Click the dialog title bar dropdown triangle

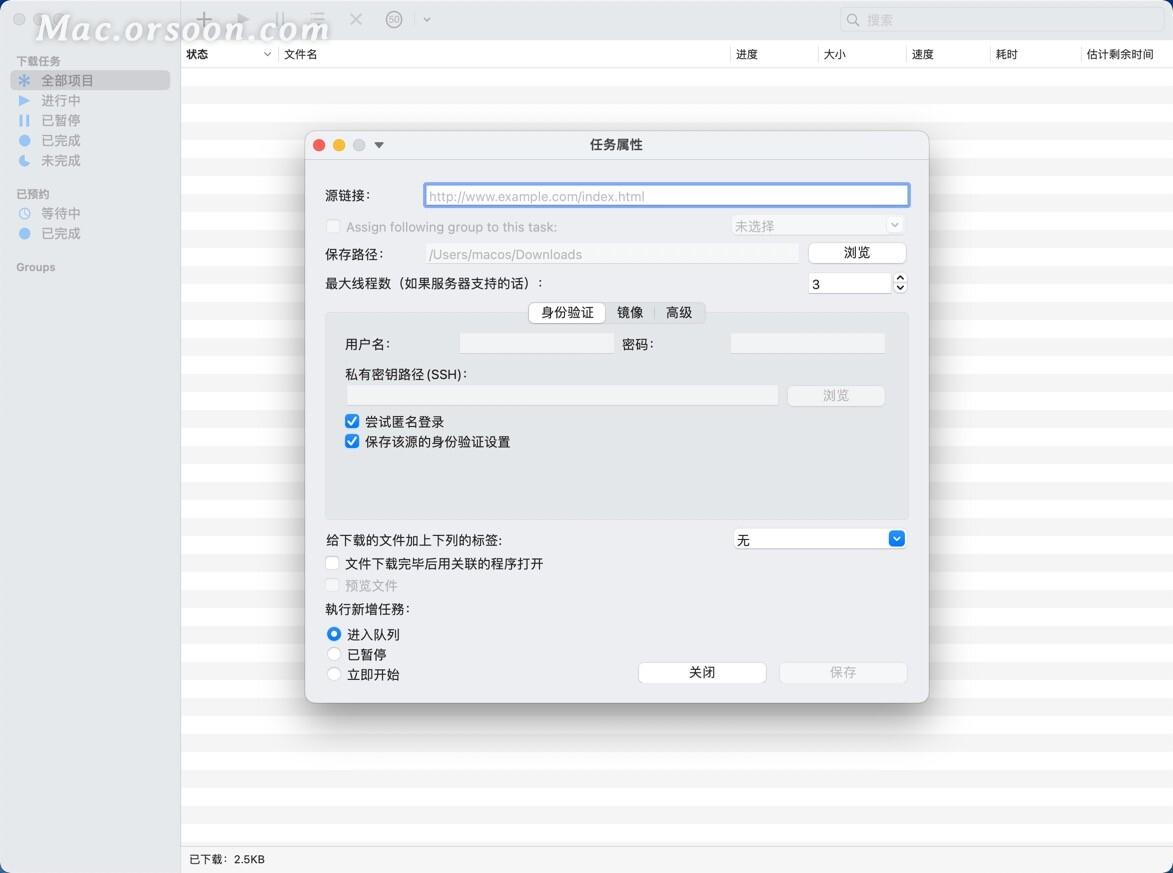(379, 145)
